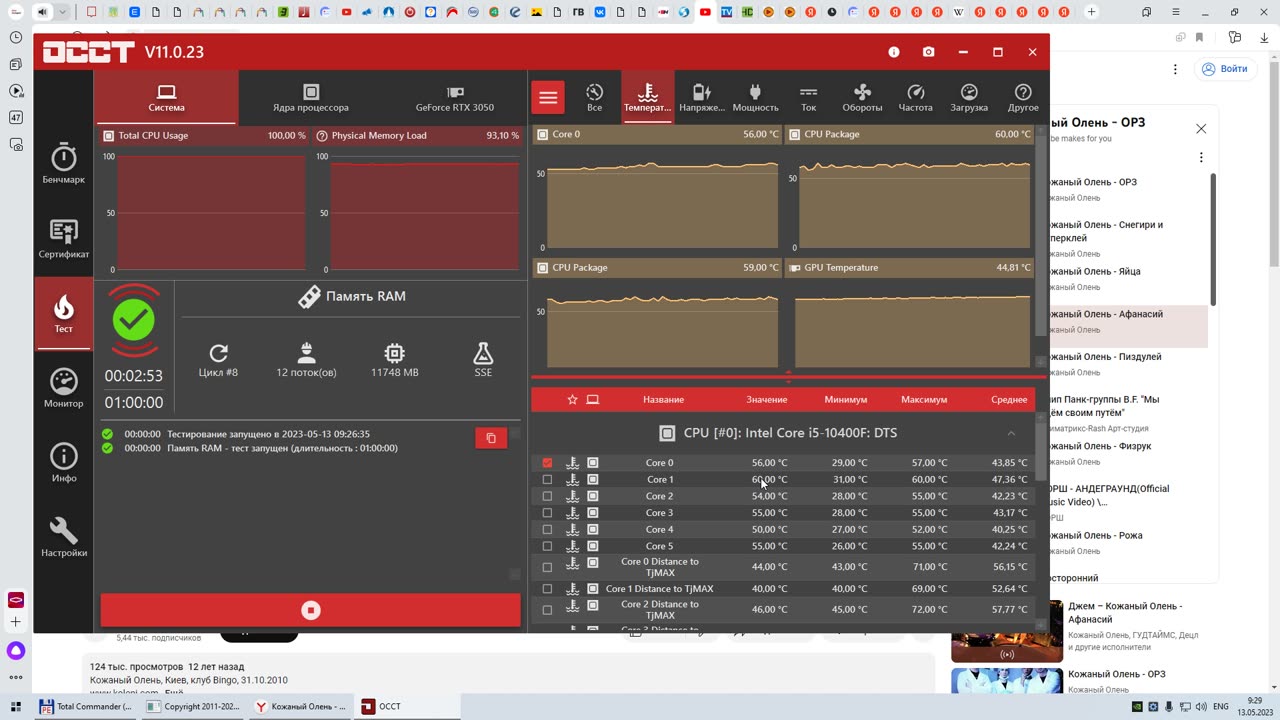Click the Цикл #8 refresh icon

click(x=219, y=353)
